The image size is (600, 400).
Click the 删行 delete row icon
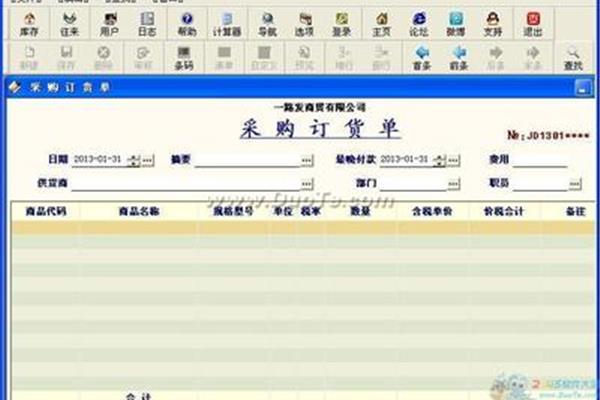381,58
